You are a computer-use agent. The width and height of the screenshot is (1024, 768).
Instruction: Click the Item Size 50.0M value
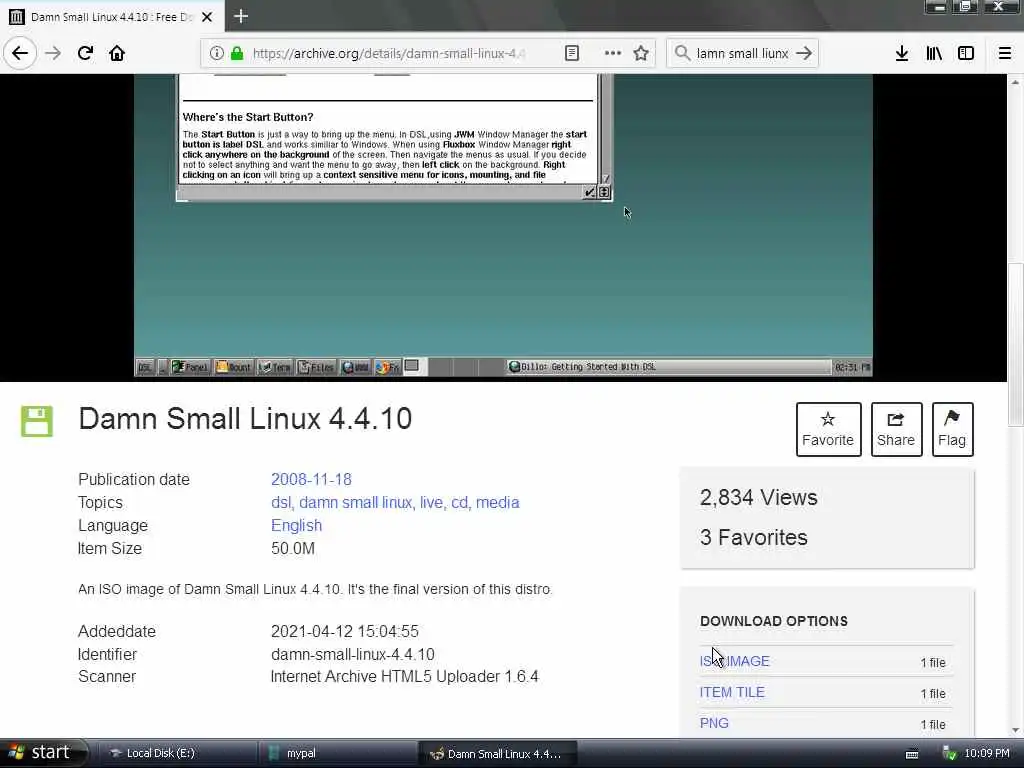click(x=293, y=549)
